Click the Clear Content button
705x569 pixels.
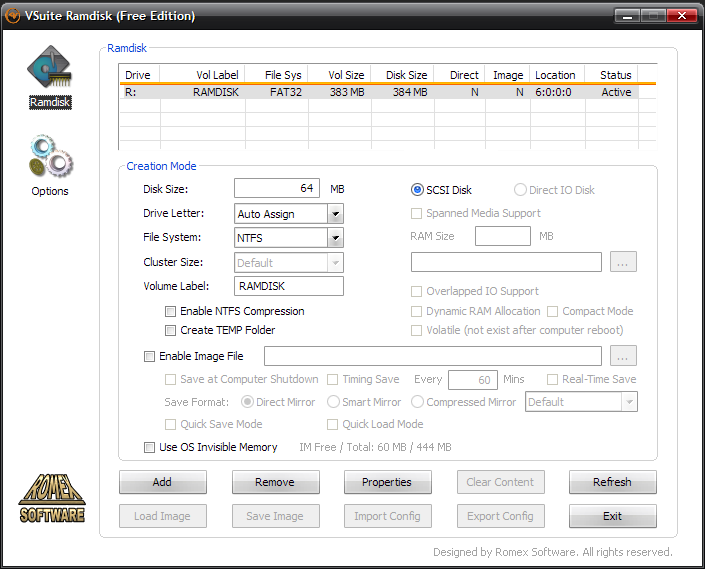click(500, 482)
